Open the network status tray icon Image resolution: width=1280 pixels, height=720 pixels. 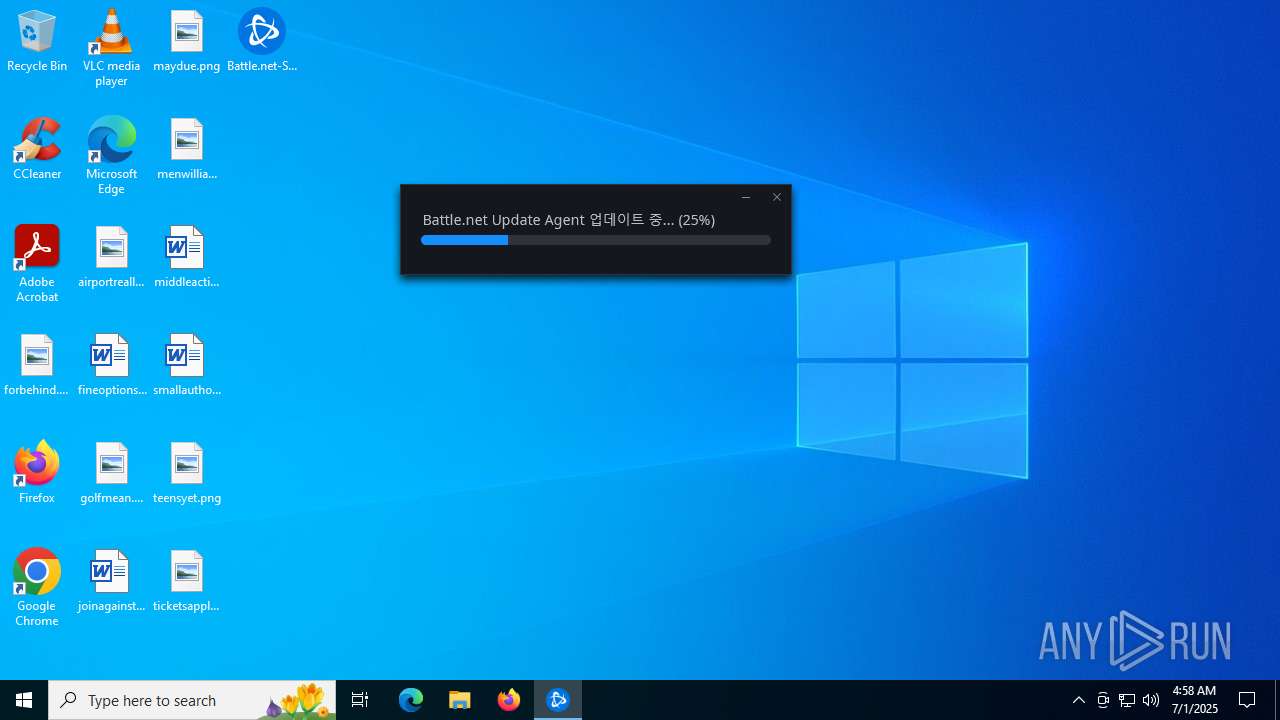(x=1127, y=700)
